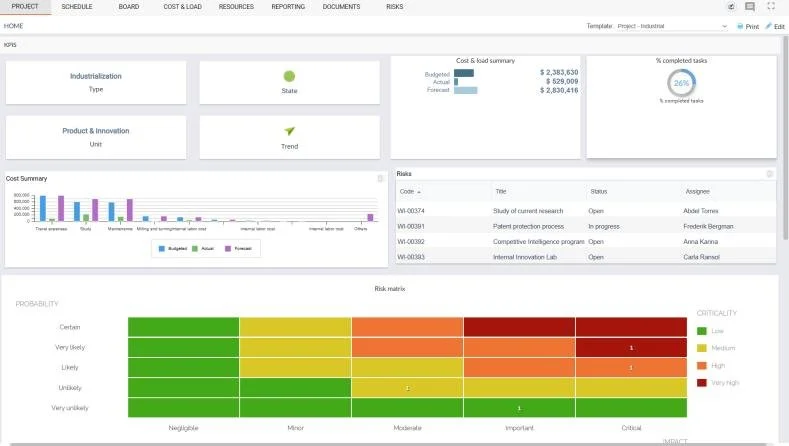789x446 pixels.
Task: Click the 26% completed tasks donut chart
Action: 681,83
